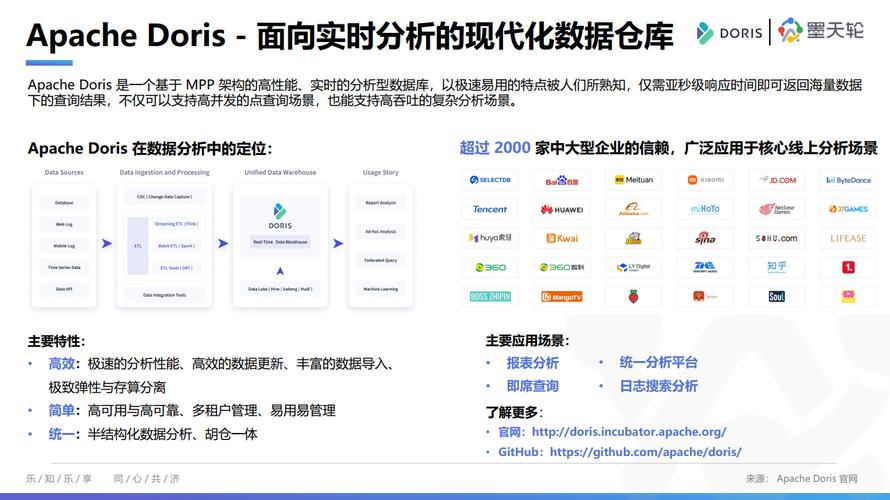
Task: Click the Streaming ETL (Flink) item
Action: [176, 224]
